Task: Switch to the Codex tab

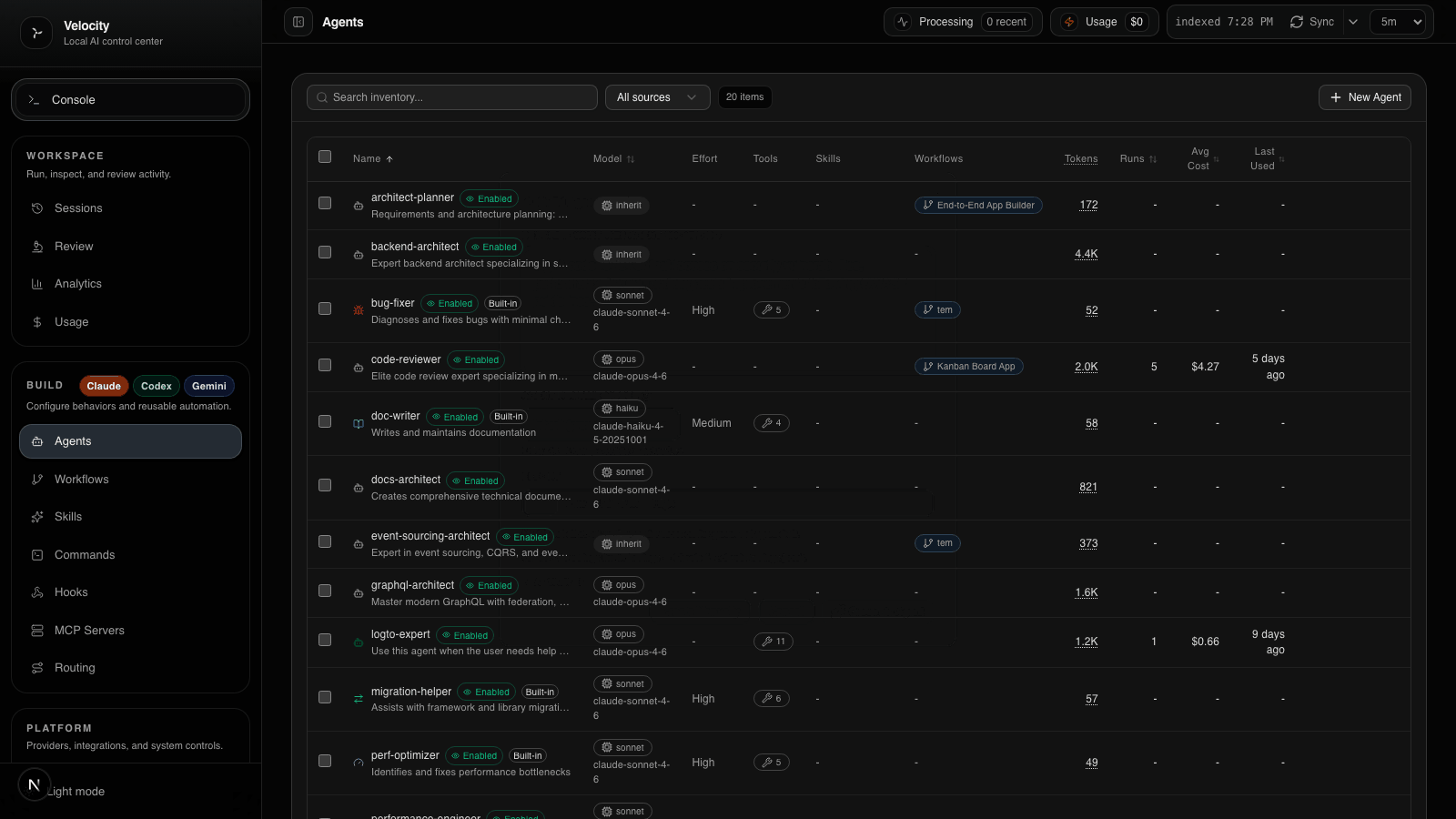Action: pos(156,386)
